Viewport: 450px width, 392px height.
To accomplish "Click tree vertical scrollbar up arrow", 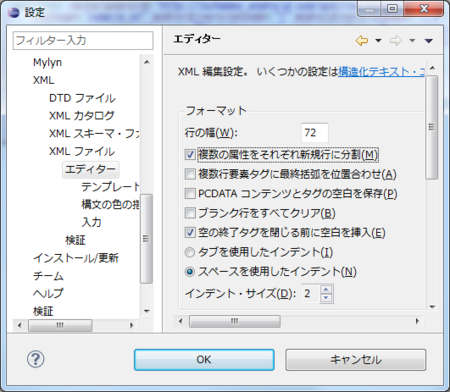I will coord(147,62).
